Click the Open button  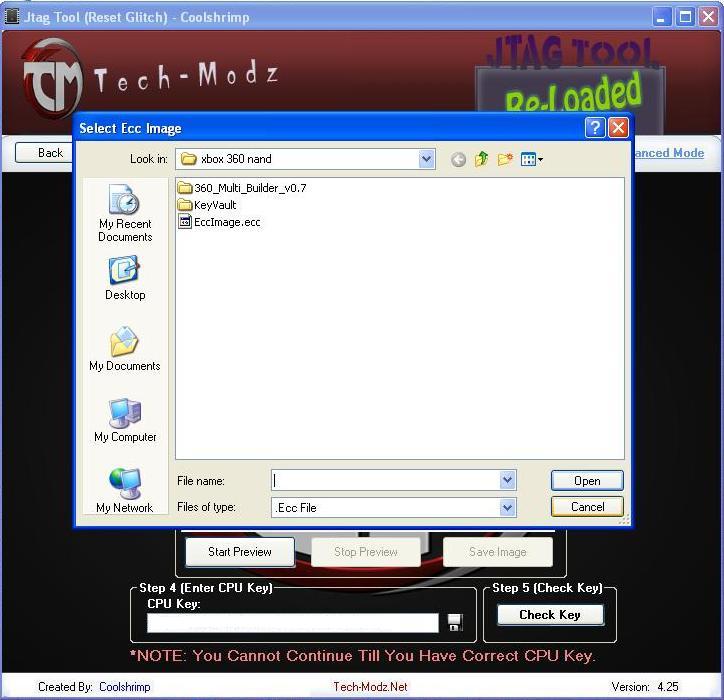pos(587,481)
